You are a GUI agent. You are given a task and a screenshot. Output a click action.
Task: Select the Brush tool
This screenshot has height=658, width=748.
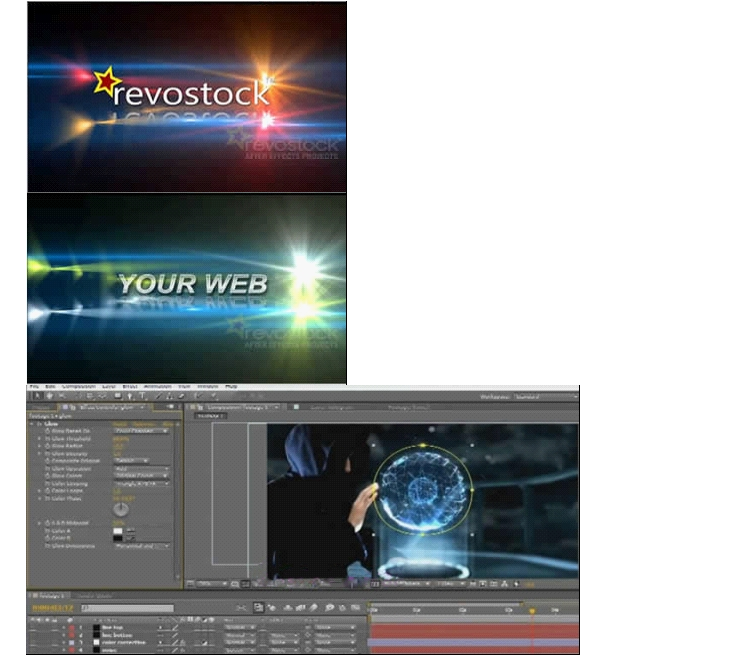pos(158,396)
